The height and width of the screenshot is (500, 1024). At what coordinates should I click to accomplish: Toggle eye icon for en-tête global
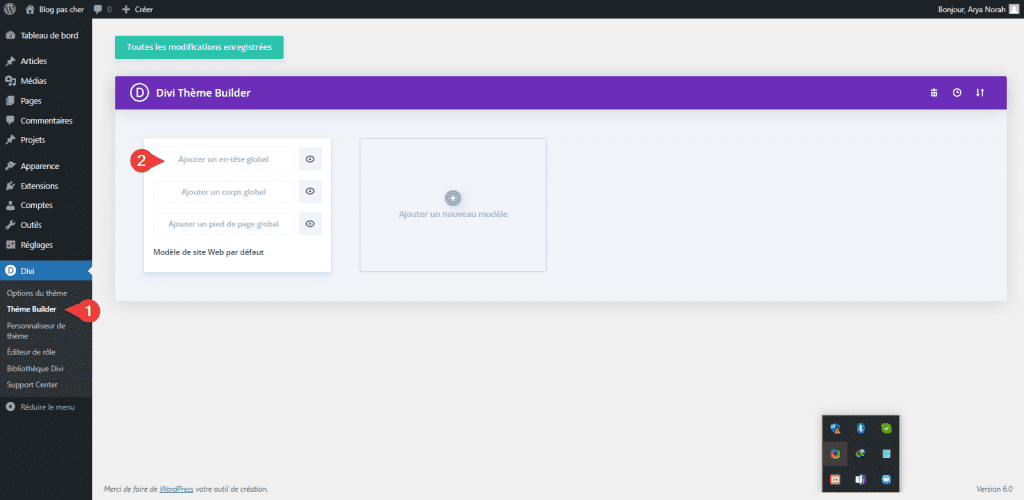point(310,159)
